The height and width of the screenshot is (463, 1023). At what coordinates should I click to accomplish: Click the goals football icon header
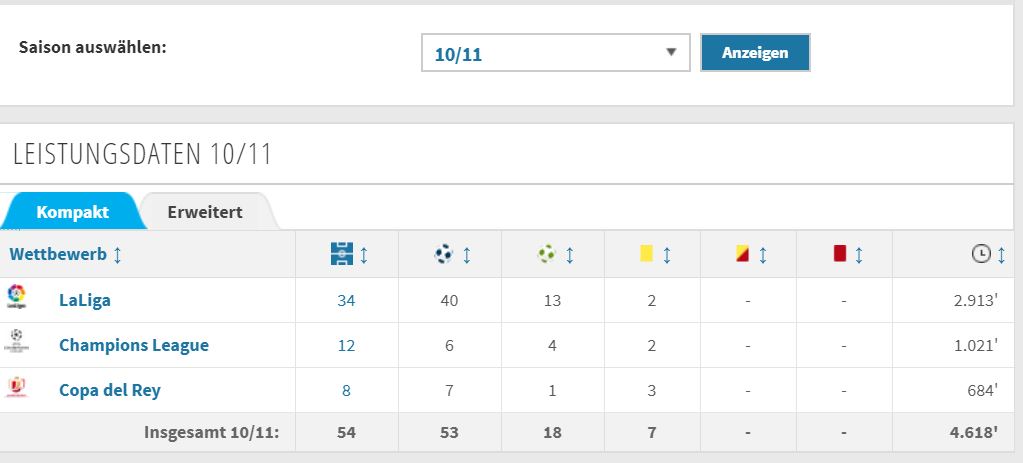click(444, 254)
